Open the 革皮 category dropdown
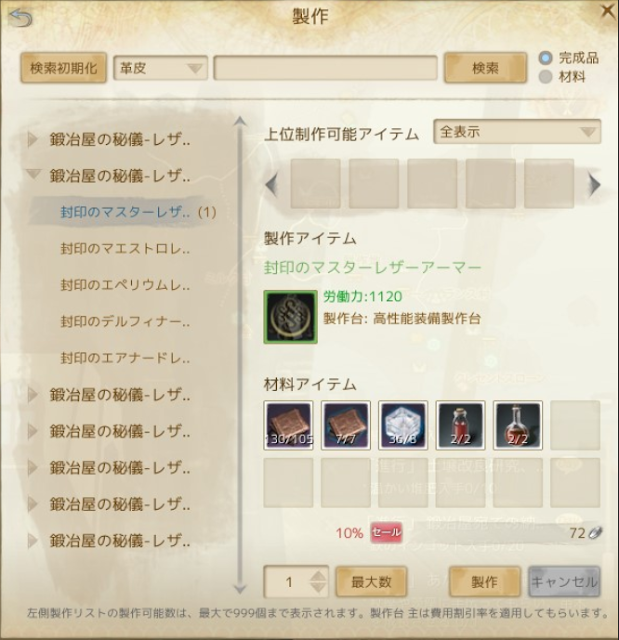 (x=160, y=68)
